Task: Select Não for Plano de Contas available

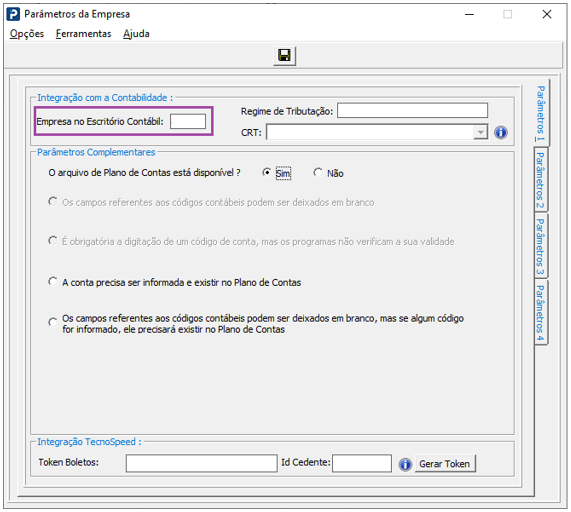Action: (x=318, y=172)
